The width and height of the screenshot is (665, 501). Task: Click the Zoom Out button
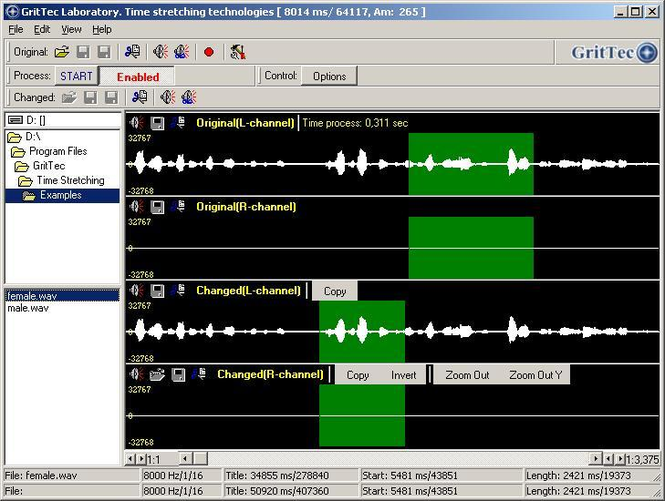(x=467, y=375)
